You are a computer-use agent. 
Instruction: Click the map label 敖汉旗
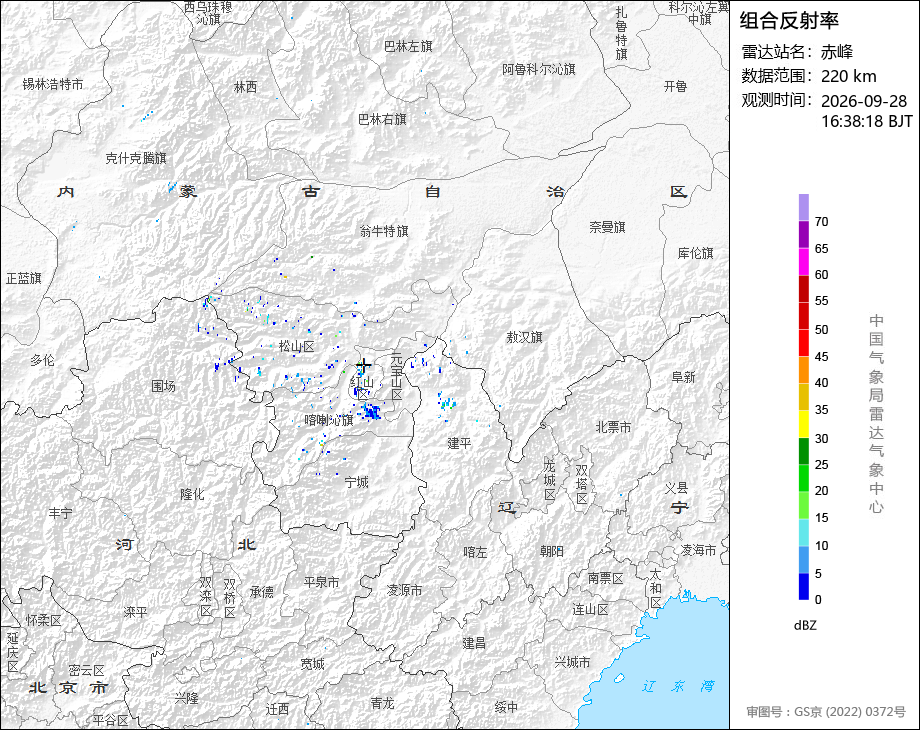pyautogui.click(x=525, y=337)
